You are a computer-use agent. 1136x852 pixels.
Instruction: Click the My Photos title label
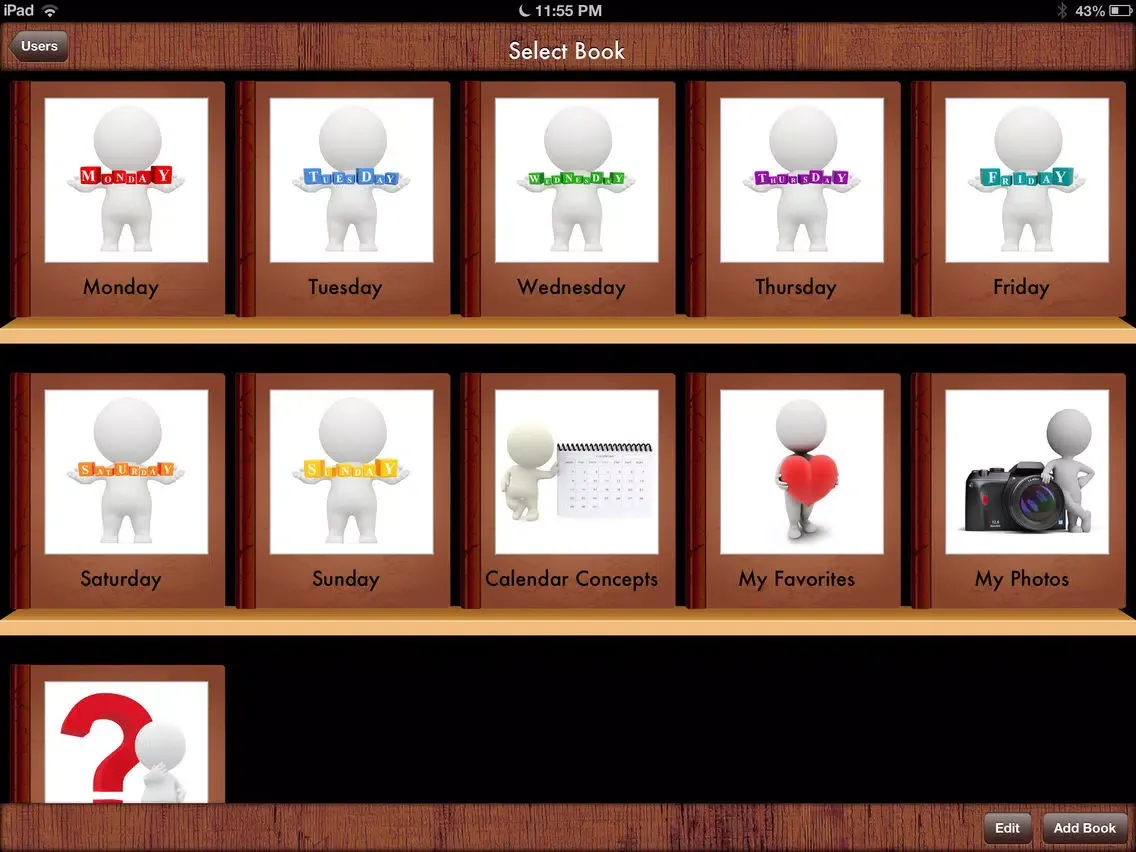(x=1022, y=579)
